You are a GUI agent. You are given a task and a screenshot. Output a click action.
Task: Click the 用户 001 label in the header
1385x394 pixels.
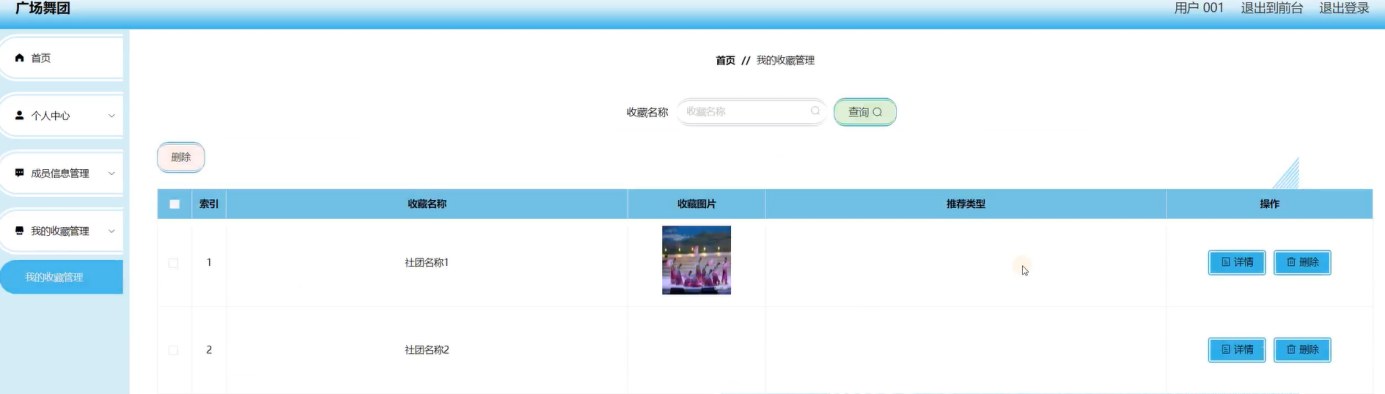point(1199,8)
